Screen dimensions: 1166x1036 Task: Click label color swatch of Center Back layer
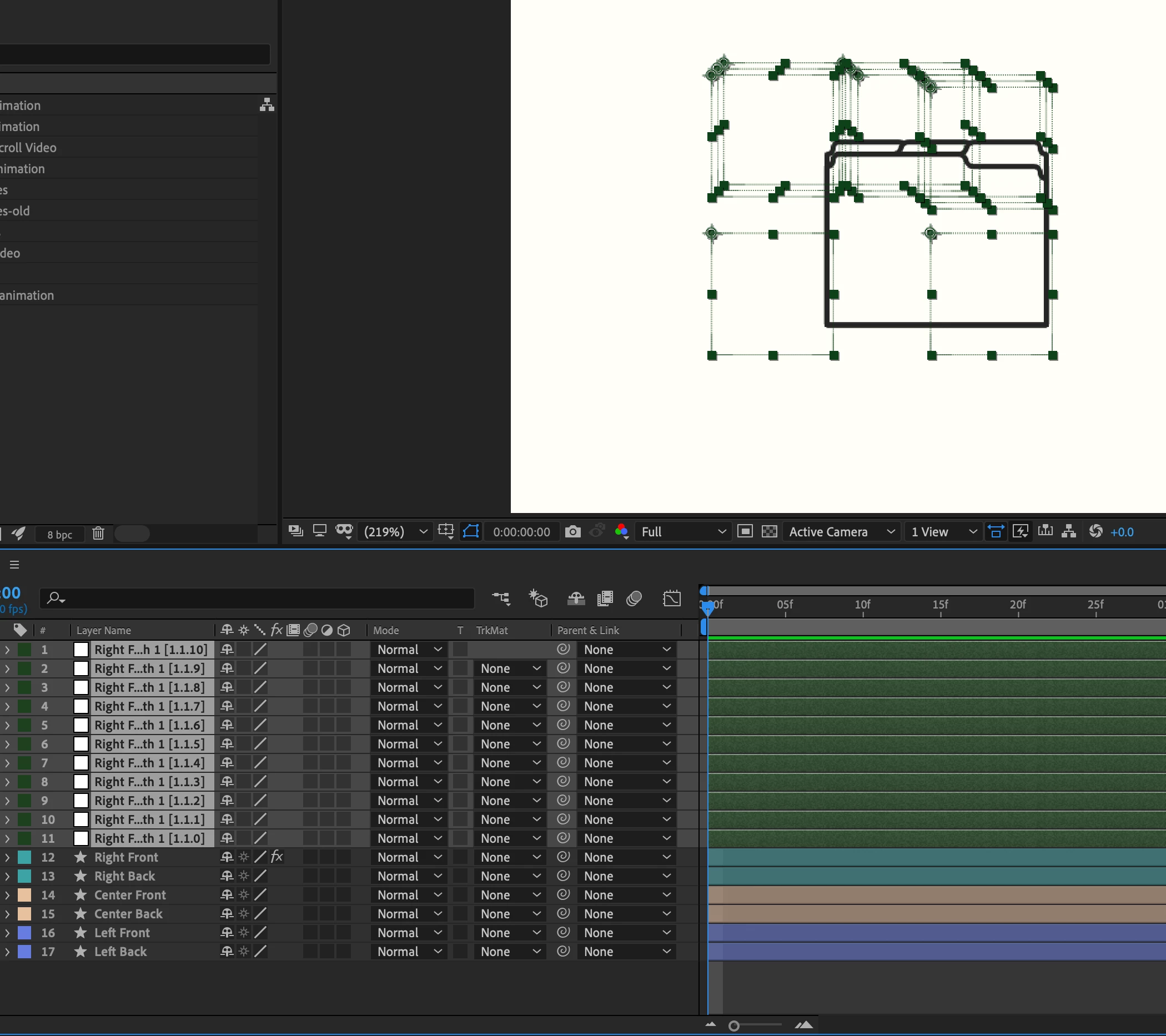pyautogui.click(x=24, y=913)
